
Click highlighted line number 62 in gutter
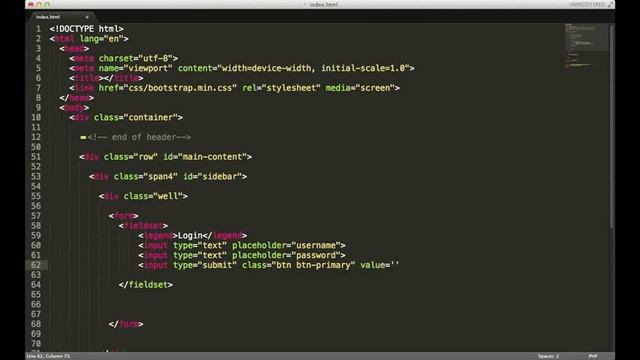pyautogui.click(x=36, y=265)
